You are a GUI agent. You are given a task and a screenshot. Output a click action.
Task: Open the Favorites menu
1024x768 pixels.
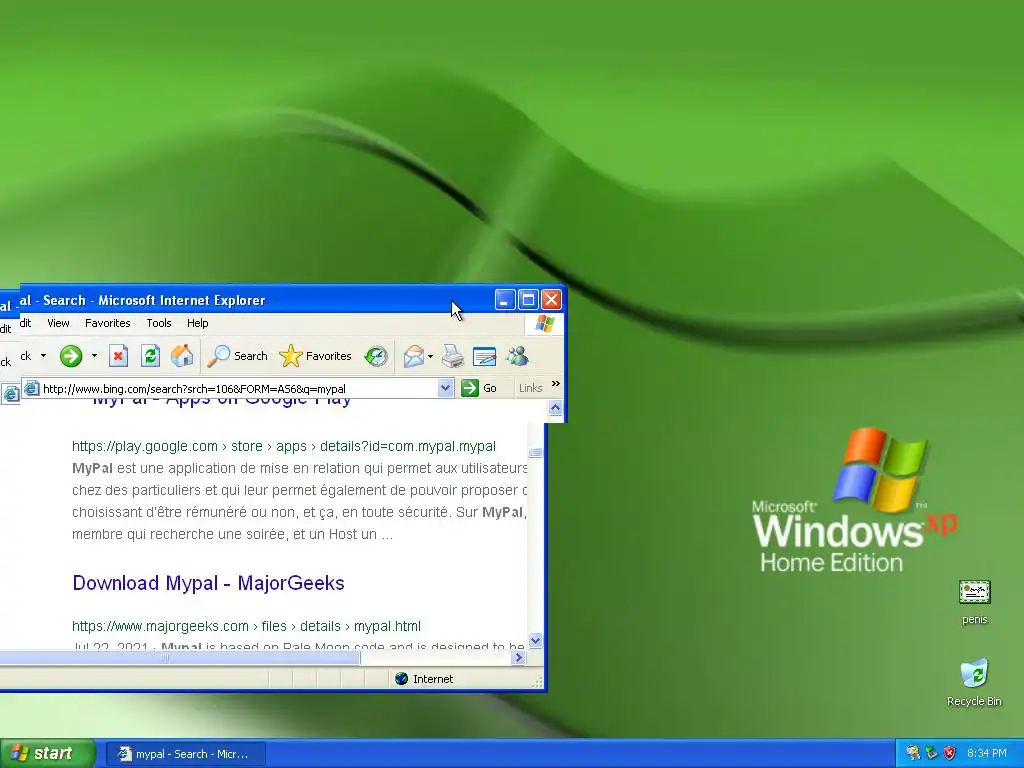pyautogui.click(x=108, y=323)
